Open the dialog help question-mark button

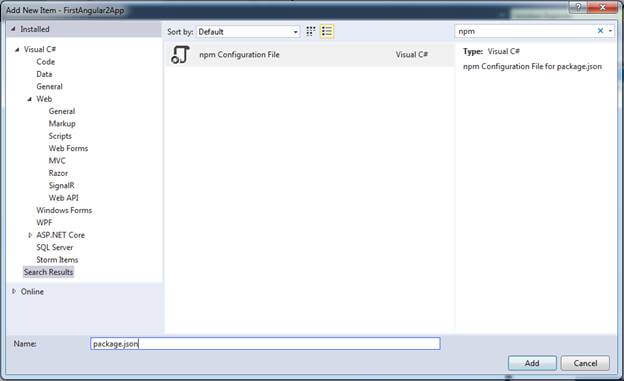tap(578, 7)
